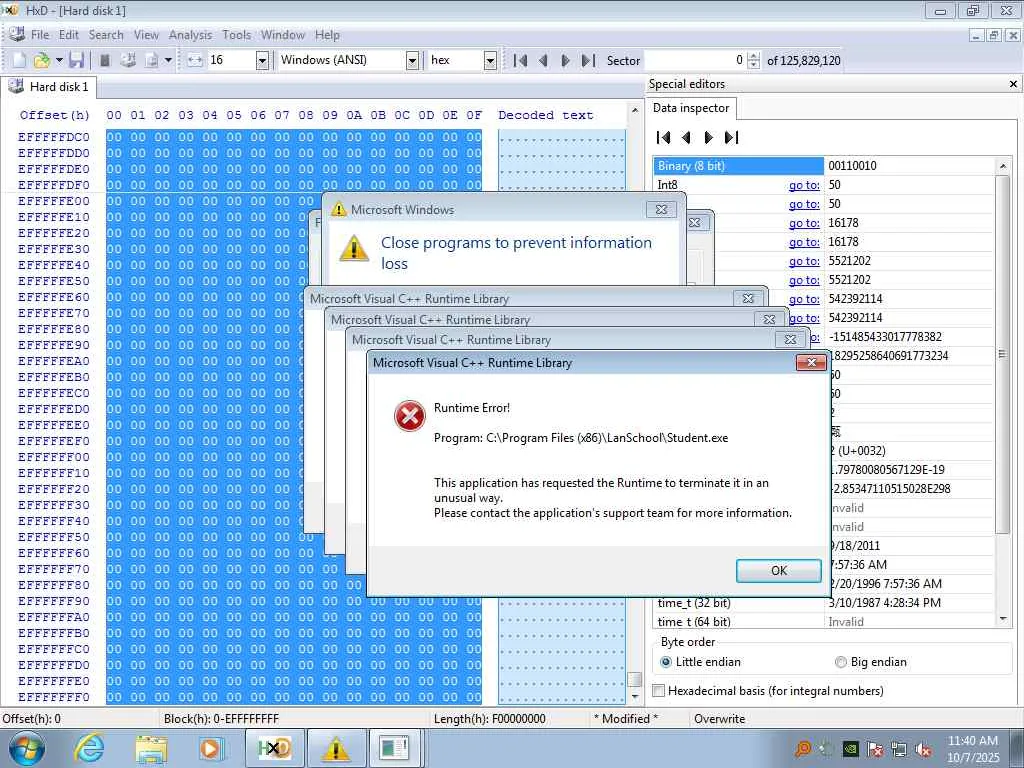
Task: Open the hex offset base dropdown
Action: [x=490, y=60]
